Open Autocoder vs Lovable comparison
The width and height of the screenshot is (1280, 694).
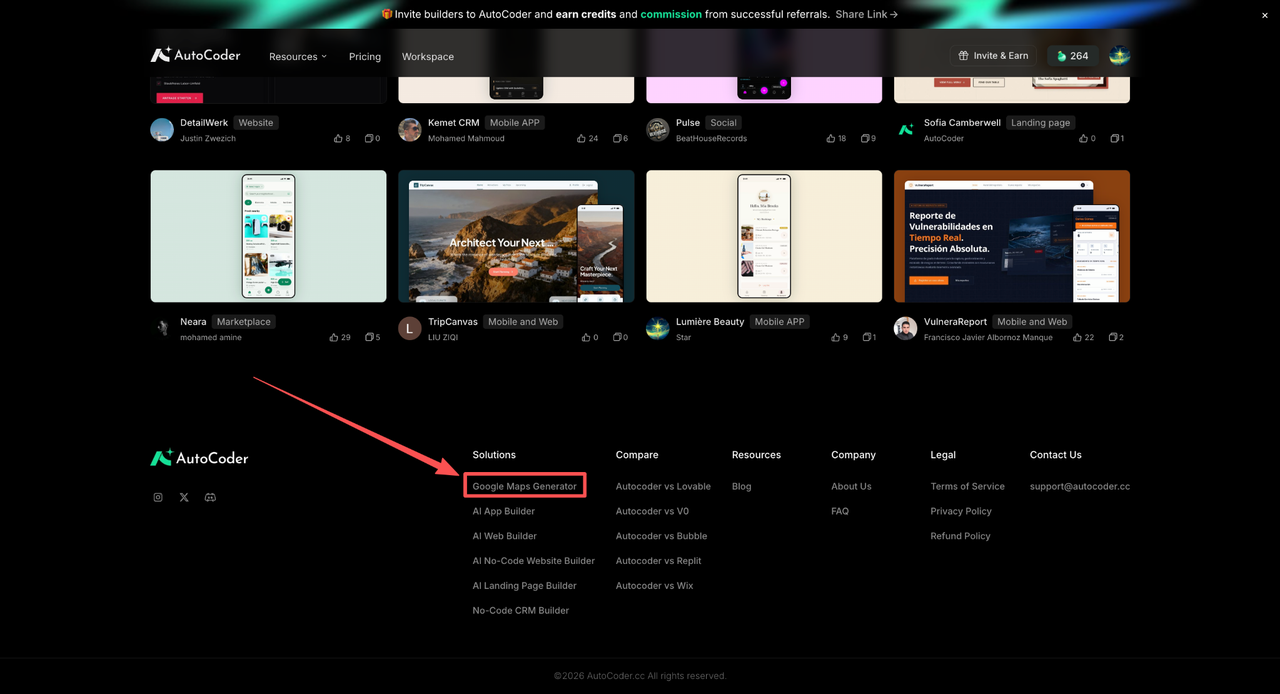663,486
